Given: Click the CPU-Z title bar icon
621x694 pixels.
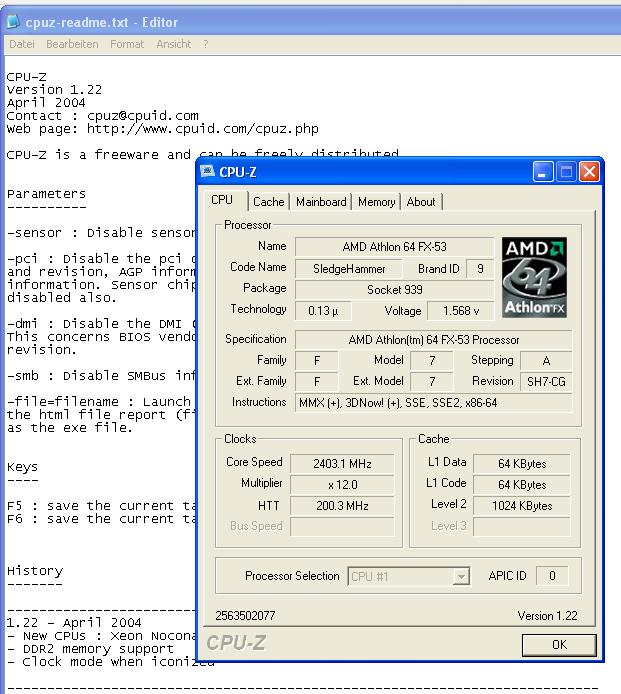Looking at the screenshot, I should [x=207, y=171].
